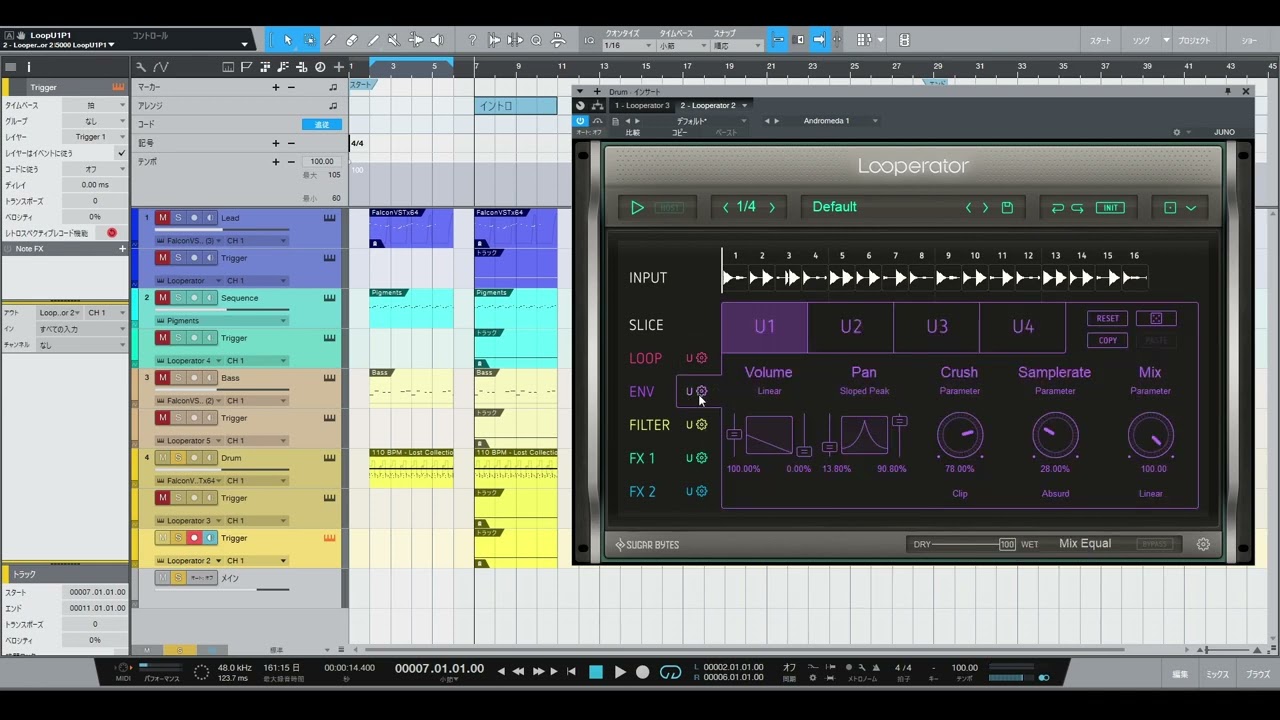Select the Range tool

309,40
